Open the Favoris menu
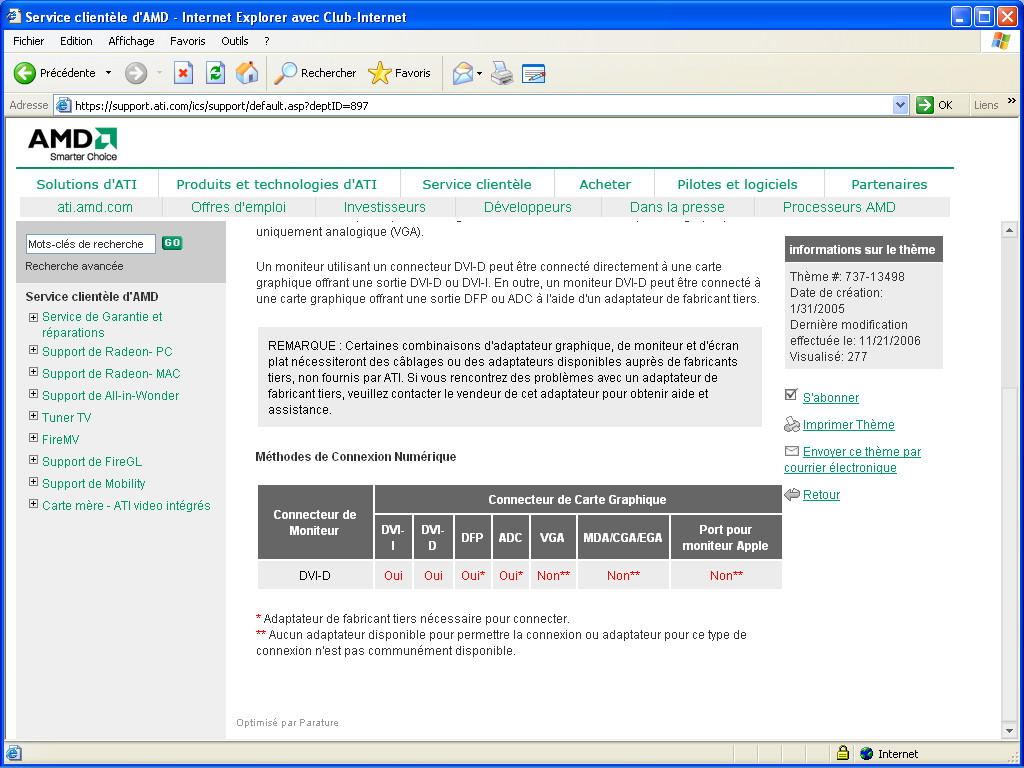This screenshot has height=768, width=1024. tap(187, 41)
